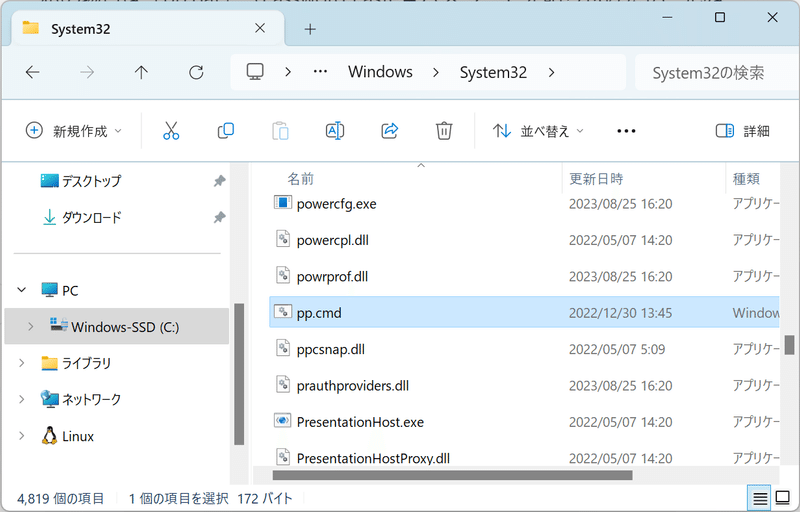Image resolution: width=800 pixels, height=512 pixels.
Task: Open the 新規作成 dropdown menu
Action: pos(74,131)
